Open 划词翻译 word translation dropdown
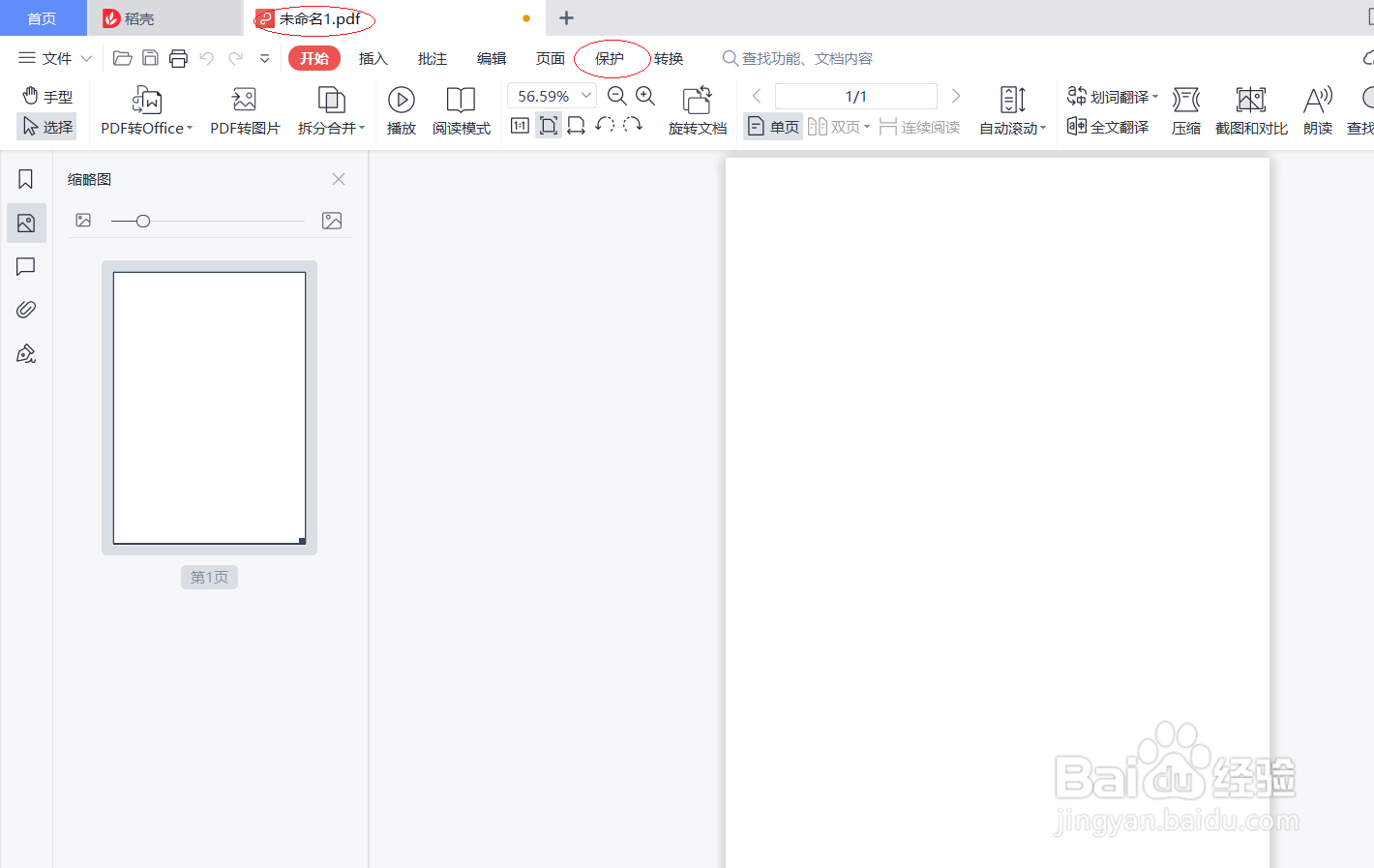 point(1112,96)
